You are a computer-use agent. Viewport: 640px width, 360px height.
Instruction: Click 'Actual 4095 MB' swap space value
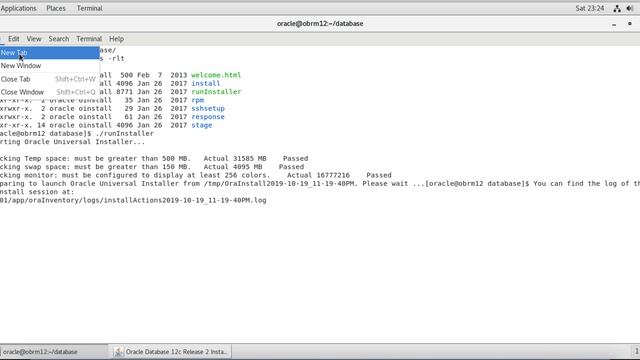coord(233,167)
